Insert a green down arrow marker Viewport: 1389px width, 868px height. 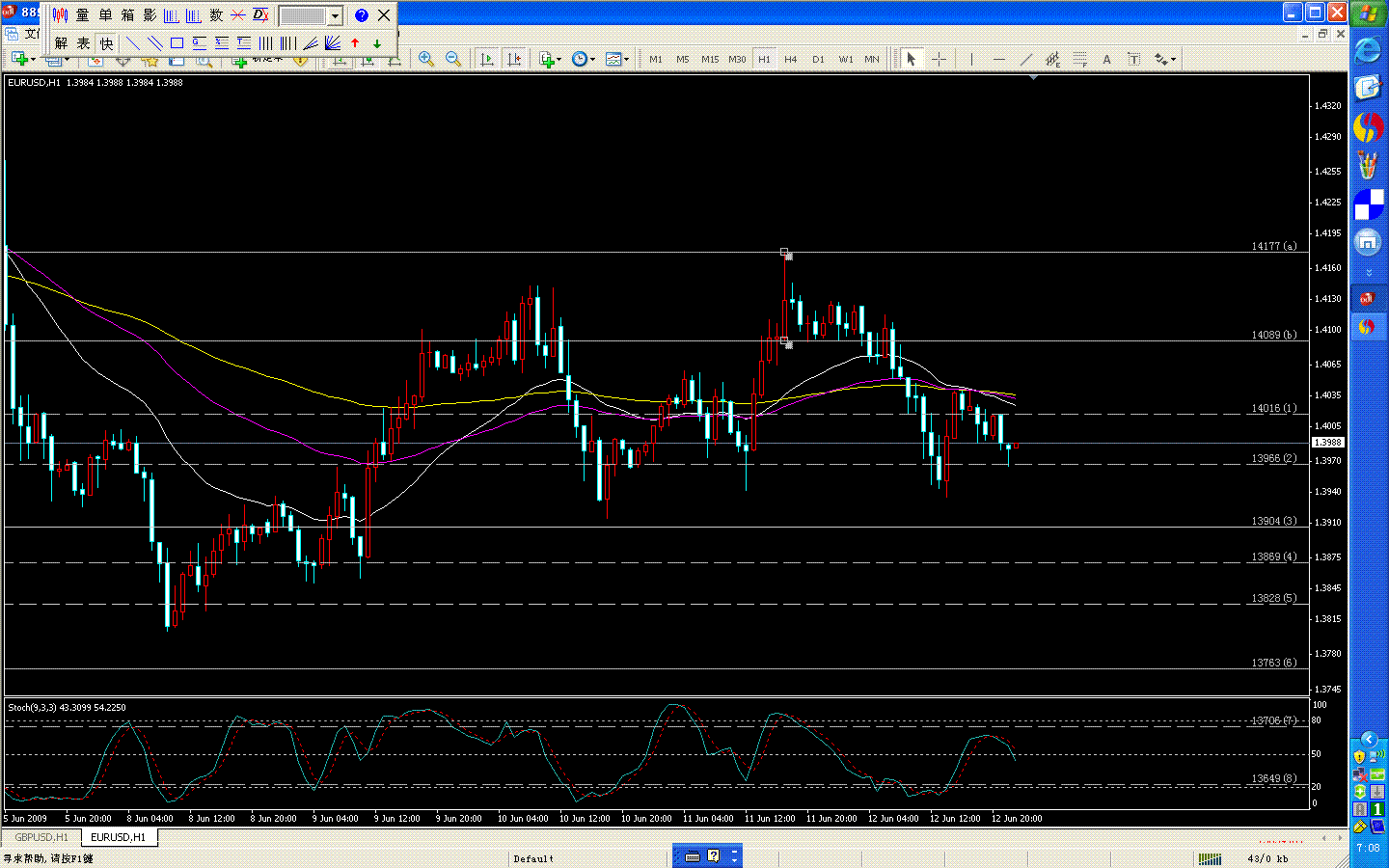tap(377, 43)
